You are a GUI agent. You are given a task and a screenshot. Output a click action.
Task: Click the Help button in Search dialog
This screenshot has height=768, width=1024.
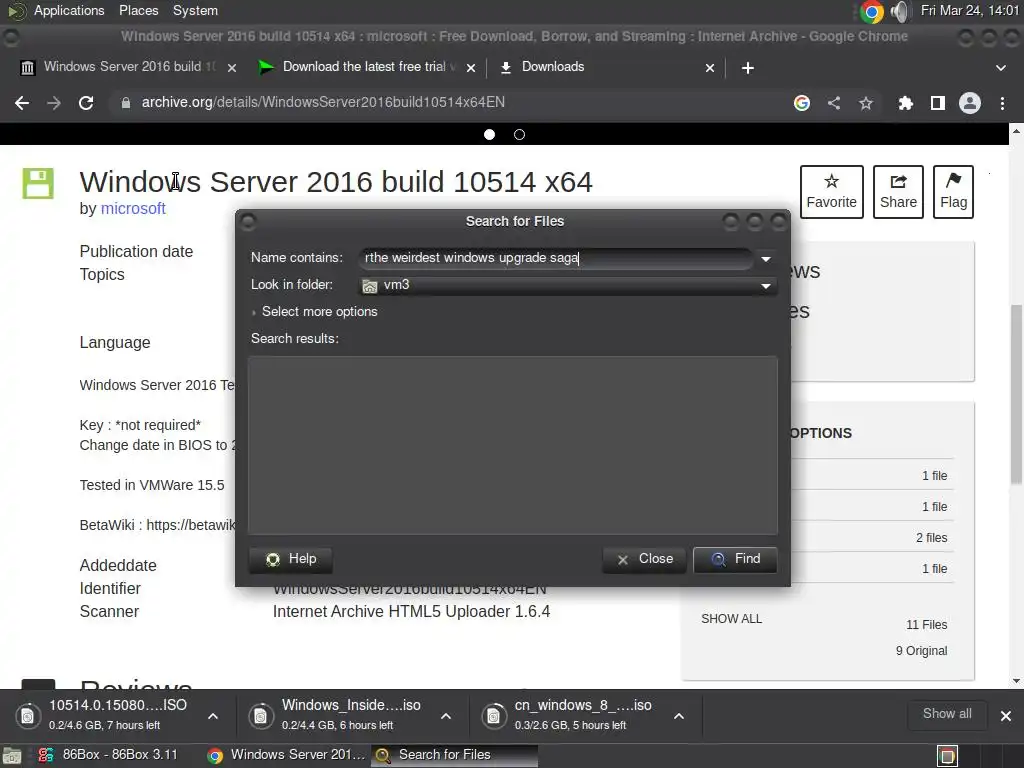pos(291,559)
